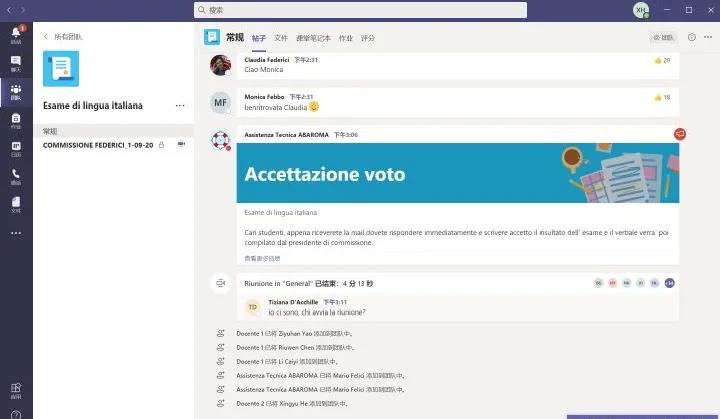The image size is (720, 419).
Task: Click the system row mentioning Riuwen Chen
Action: [295, 348]
